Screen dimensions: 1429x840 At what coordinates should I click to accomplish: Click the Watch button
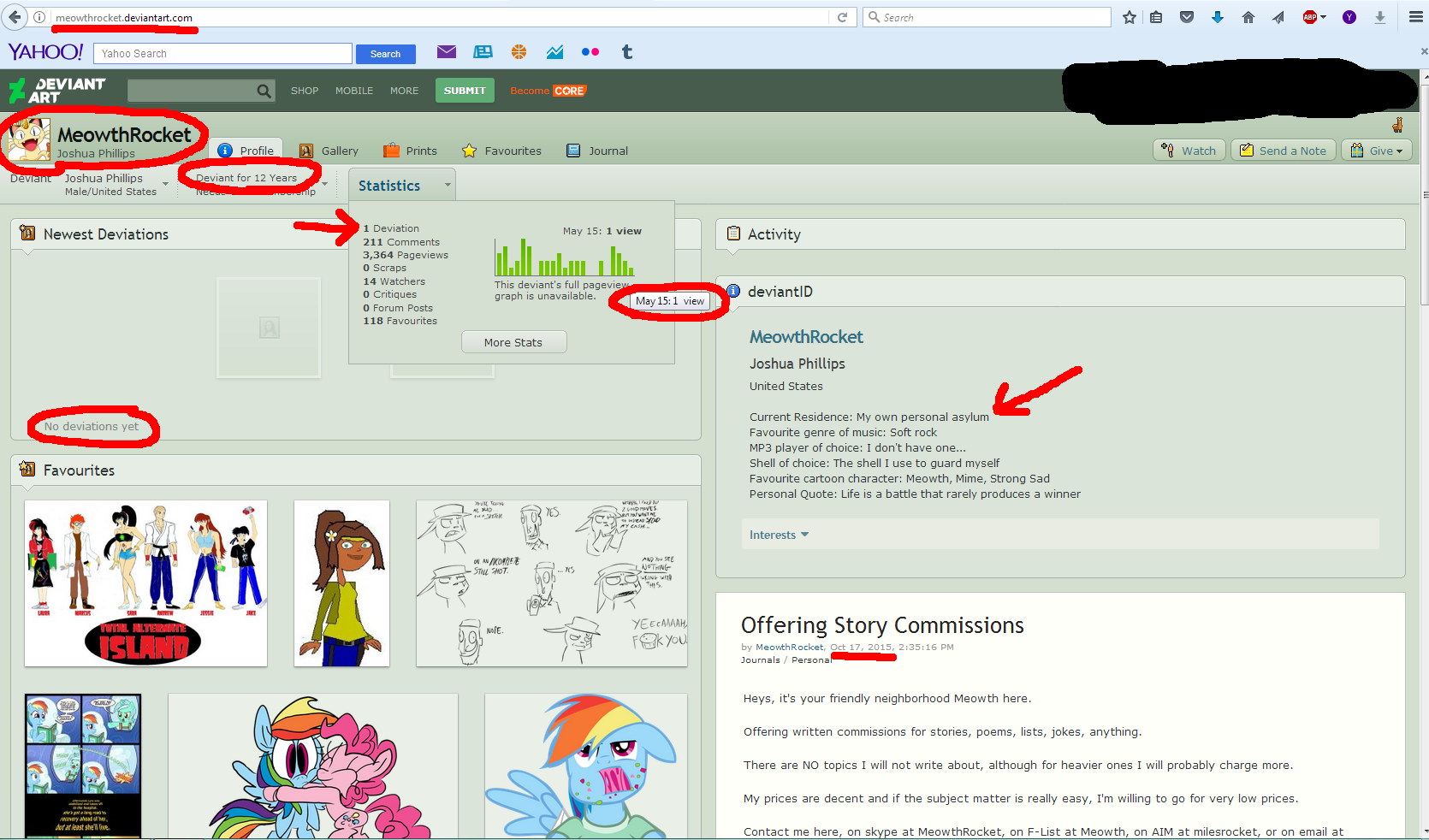[x=1189, y=151]
